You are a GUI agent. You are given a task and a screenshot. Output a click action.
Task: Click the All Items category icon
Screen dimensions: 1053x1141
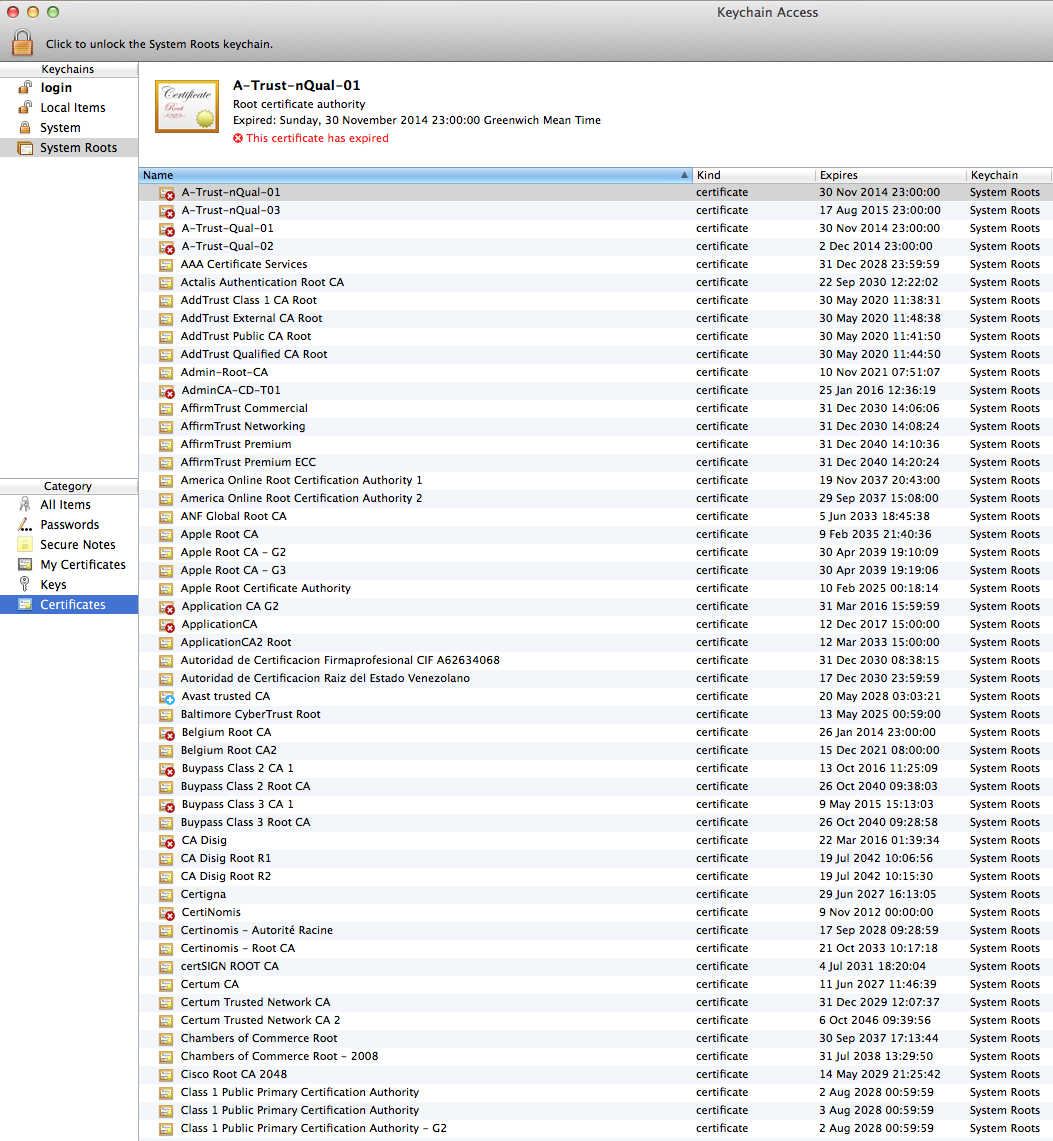(x=25, y=504)
